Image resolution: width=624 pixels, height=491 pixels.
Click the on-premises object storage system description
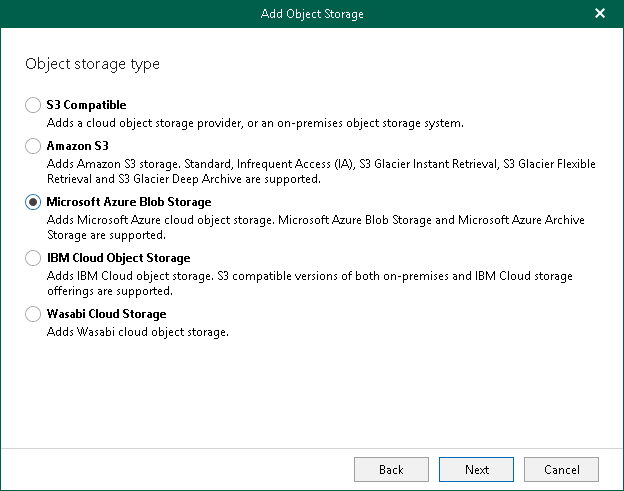(x=255, y=122)
